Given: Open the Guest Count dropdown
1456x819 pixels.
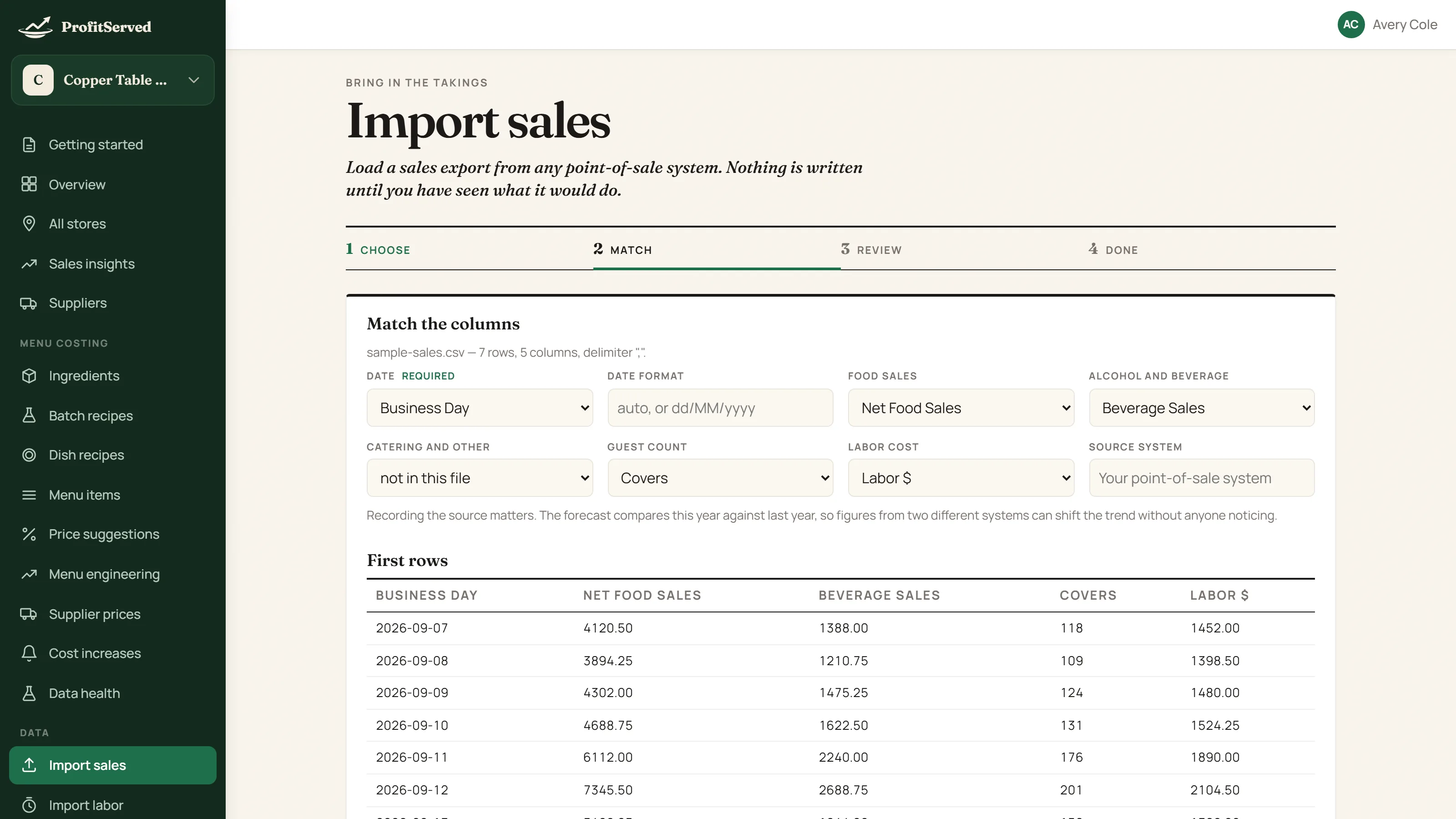Looking at the screenshot, I should click(720, 478).
